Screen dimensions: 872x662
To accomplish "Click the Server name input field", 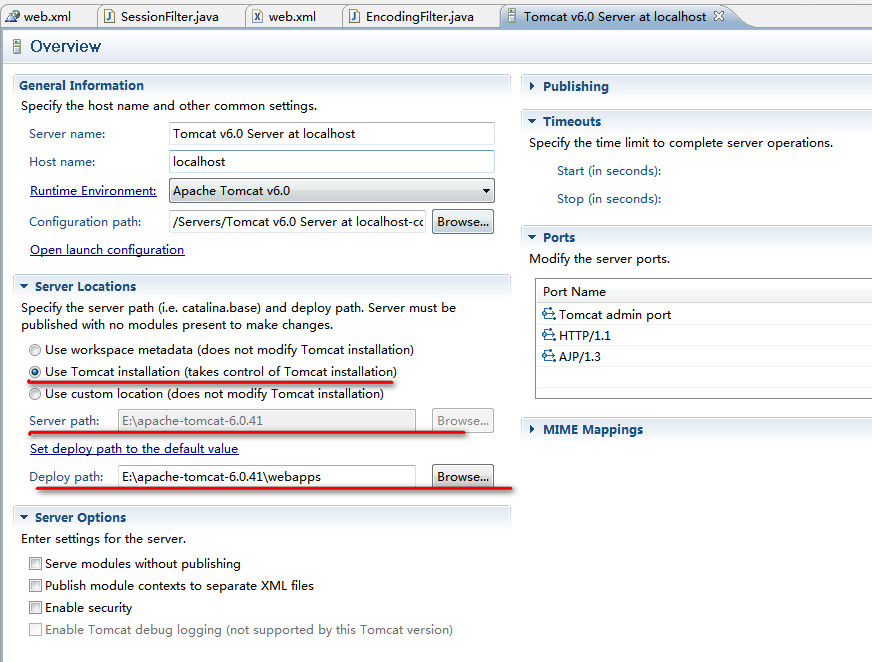I will (331, 134).
